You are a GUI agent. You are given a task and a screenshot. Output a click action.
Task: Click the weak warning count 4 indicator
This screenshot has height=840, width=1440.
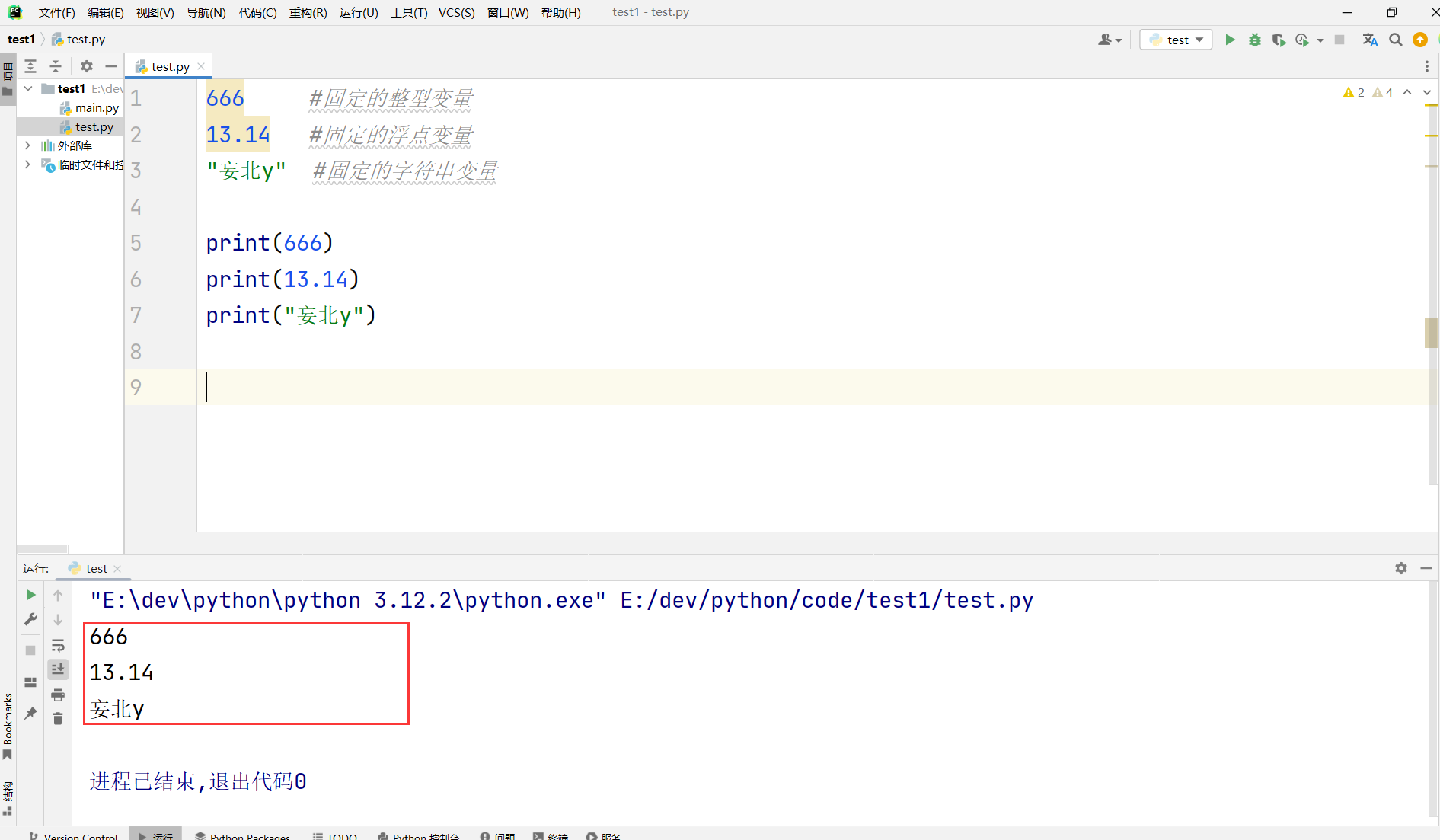coord(1383,92)
